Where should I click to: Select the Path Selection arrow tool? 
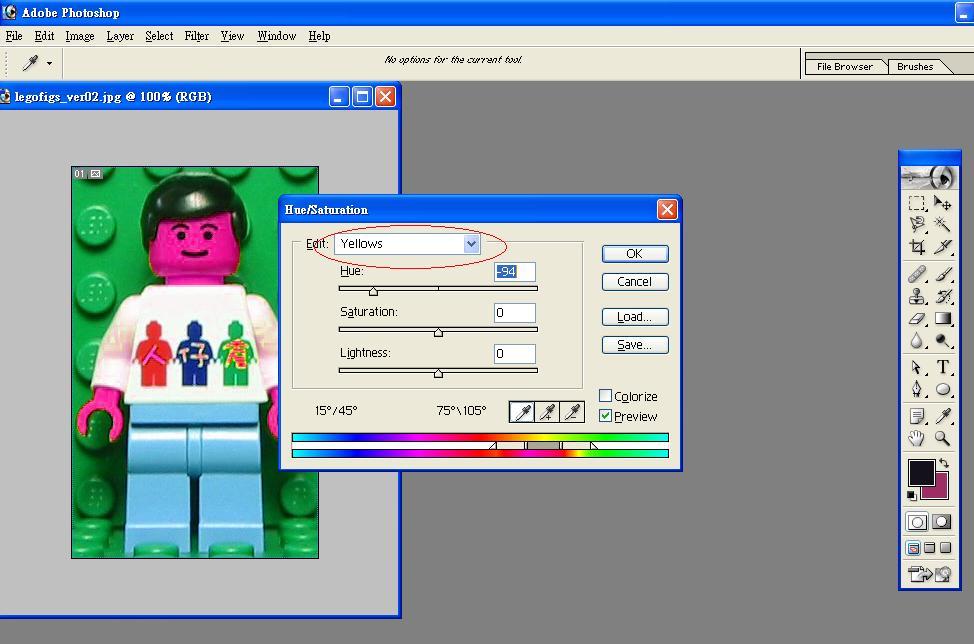click(x=917, y=367)
